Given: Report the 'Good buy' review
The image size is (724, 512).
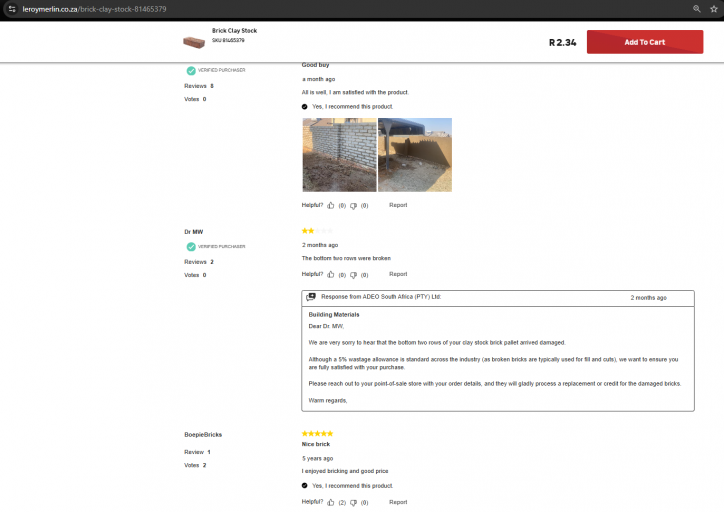Looking at the screenshot, I should (398, 205).
